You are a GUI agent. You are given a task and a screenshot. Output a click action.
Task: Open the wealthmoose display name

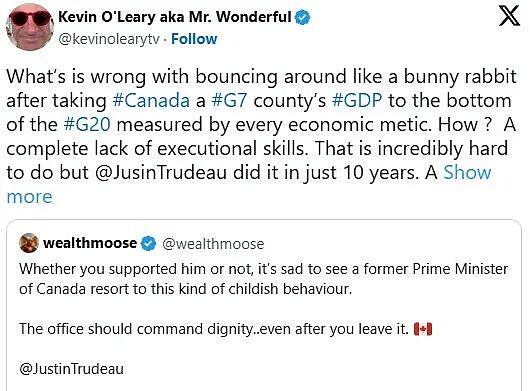pos(90,243)
